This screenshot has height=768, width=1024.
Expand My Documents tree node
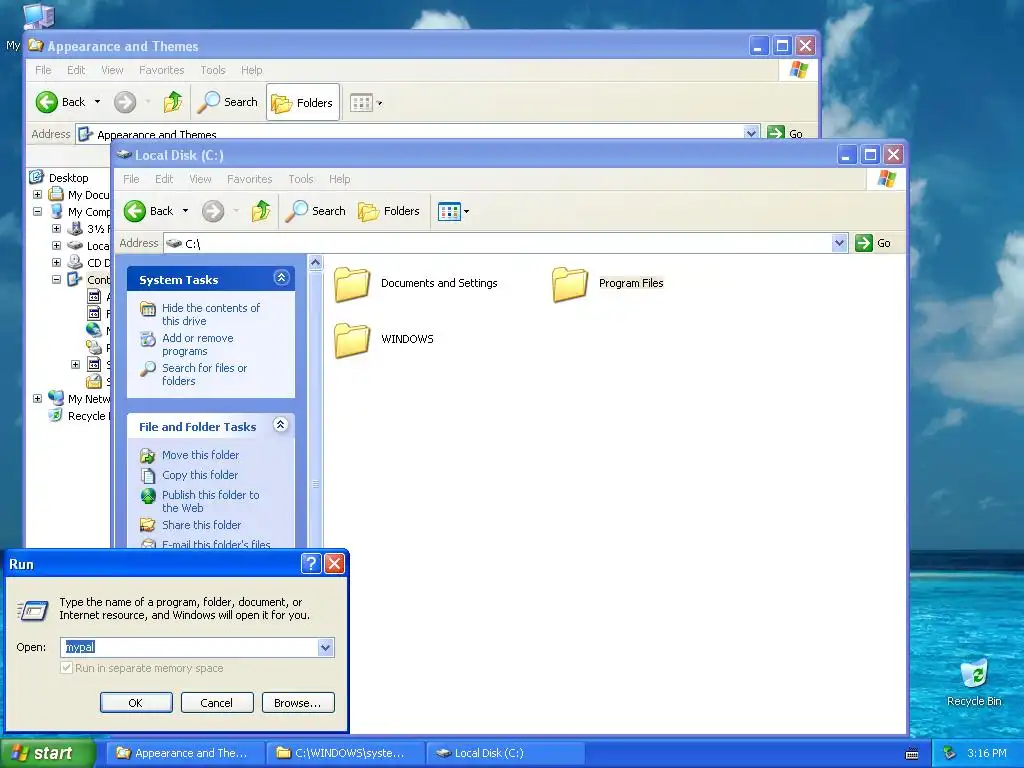37,195
